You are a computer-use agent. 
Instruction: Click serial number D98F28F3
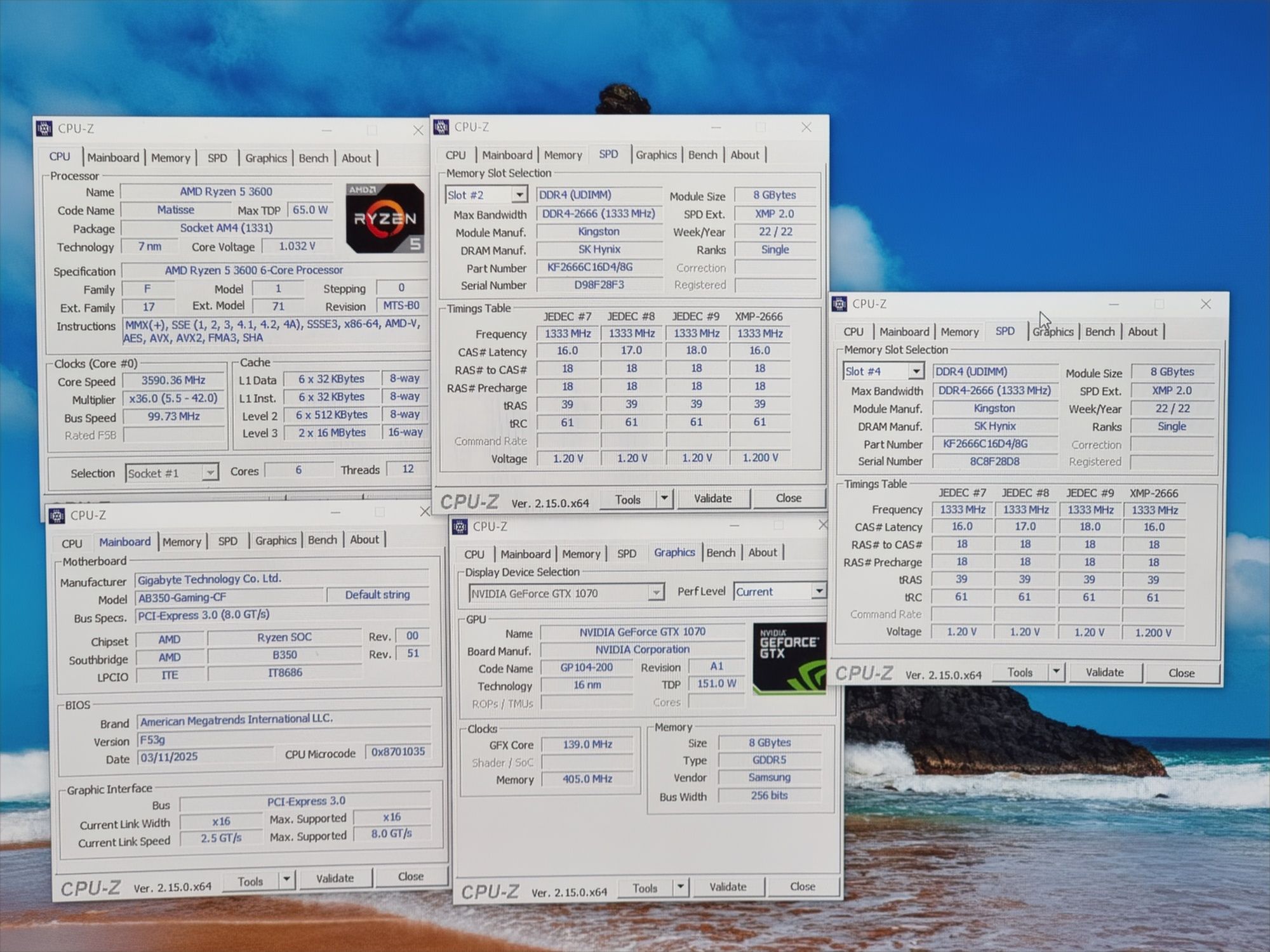[599, 285]
